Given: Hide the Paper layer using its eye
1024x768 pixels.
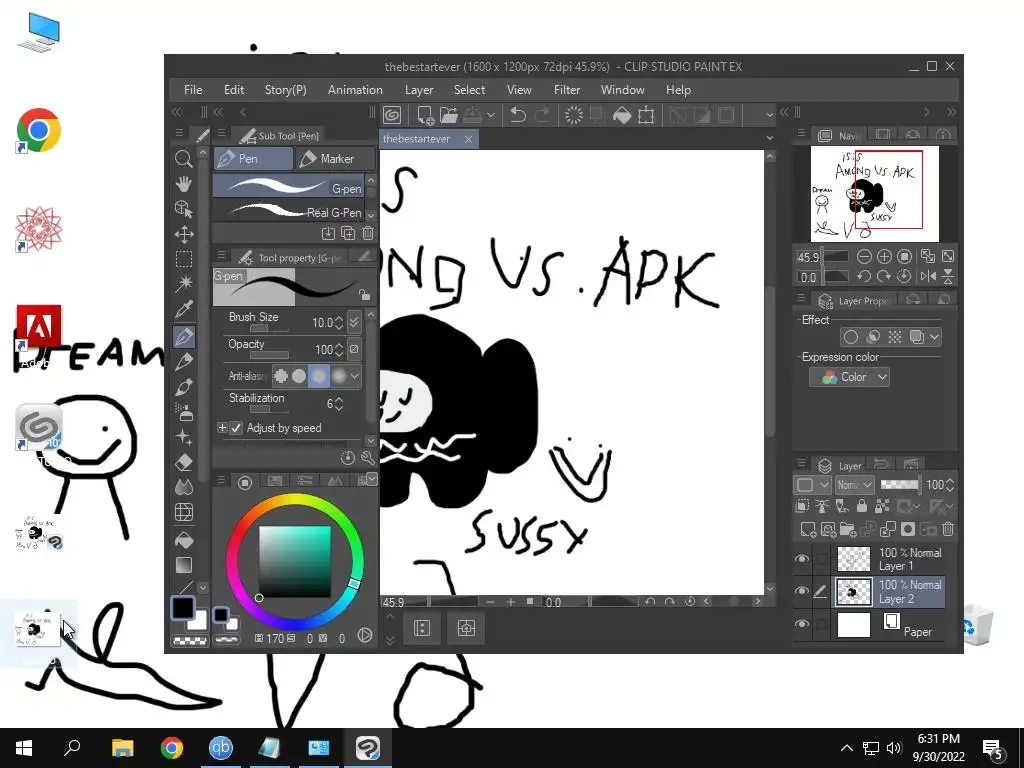Looking at the screenshot, I should pyautogui.click(x=801, y=624).
